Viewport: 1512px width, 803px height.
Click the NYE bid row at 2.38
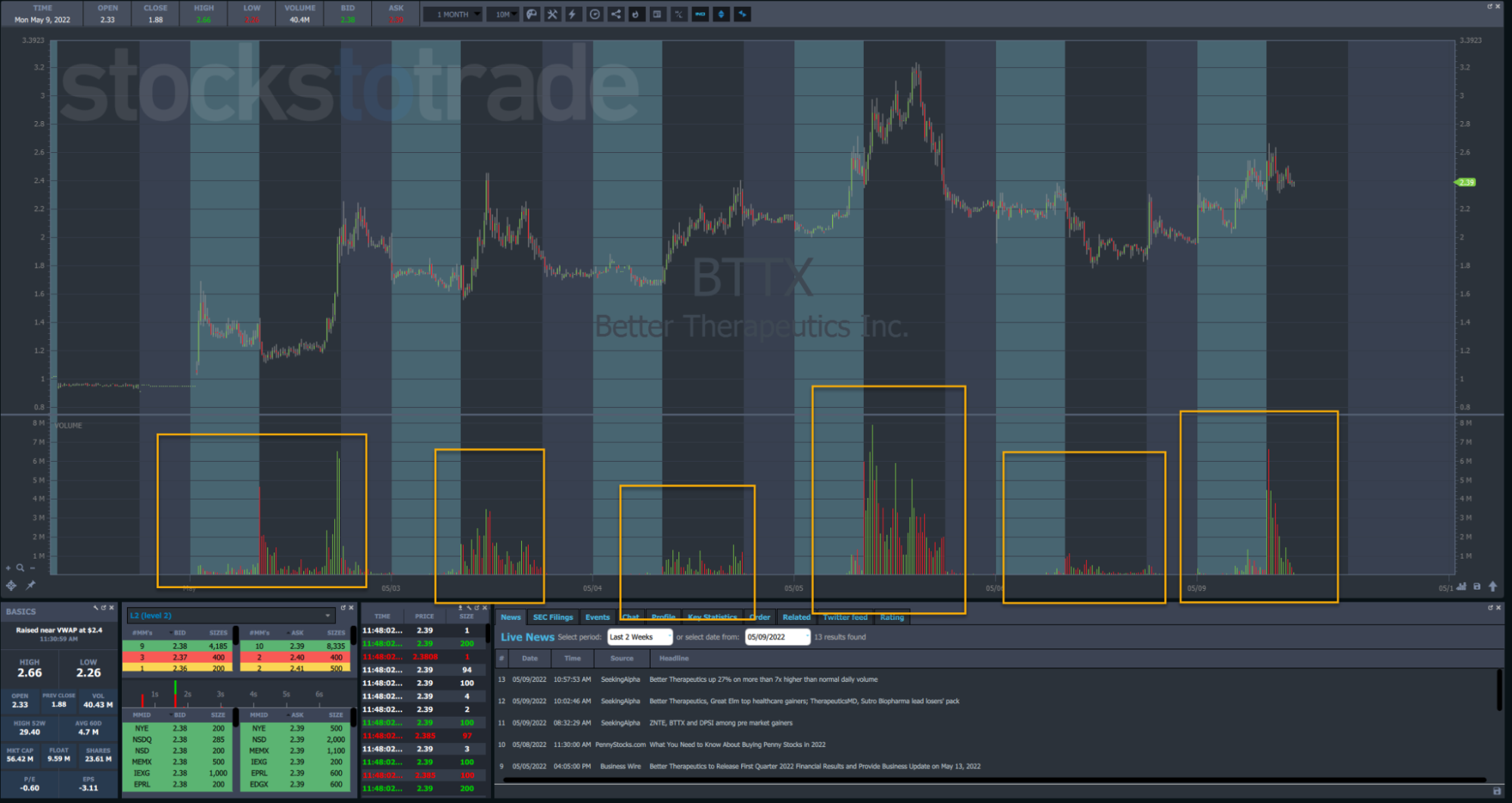(177, 728)
